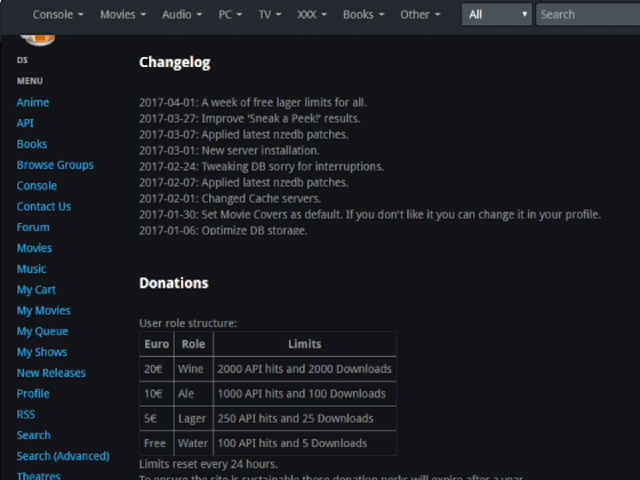Visit the Forum link
This screenshot has width=640, height=480.
click(33, 227)
